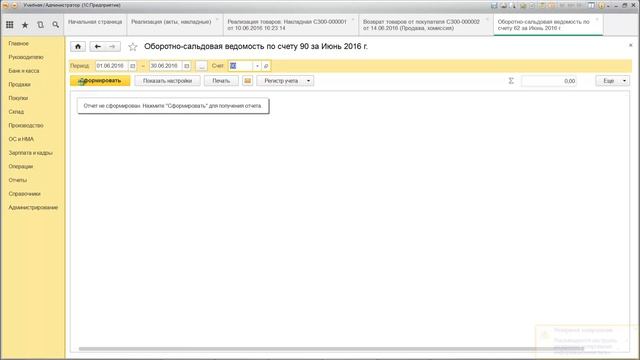Open history clipboard icon in top panel
The image size is (640, 360).
click(40, 25)
